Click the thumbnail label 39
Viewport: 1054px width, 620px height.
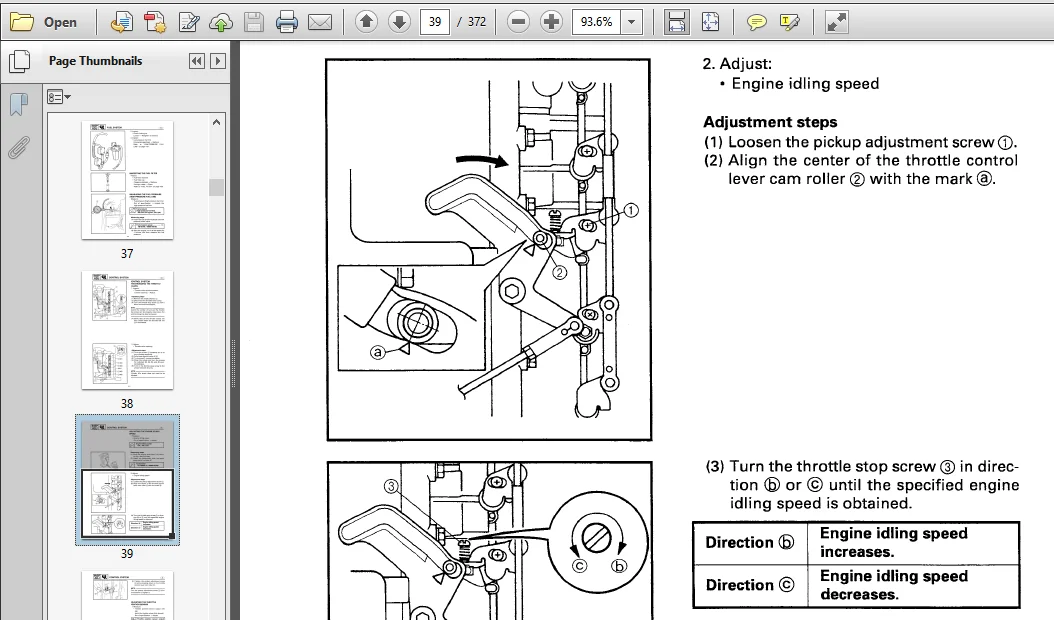[x=127, y=553]
